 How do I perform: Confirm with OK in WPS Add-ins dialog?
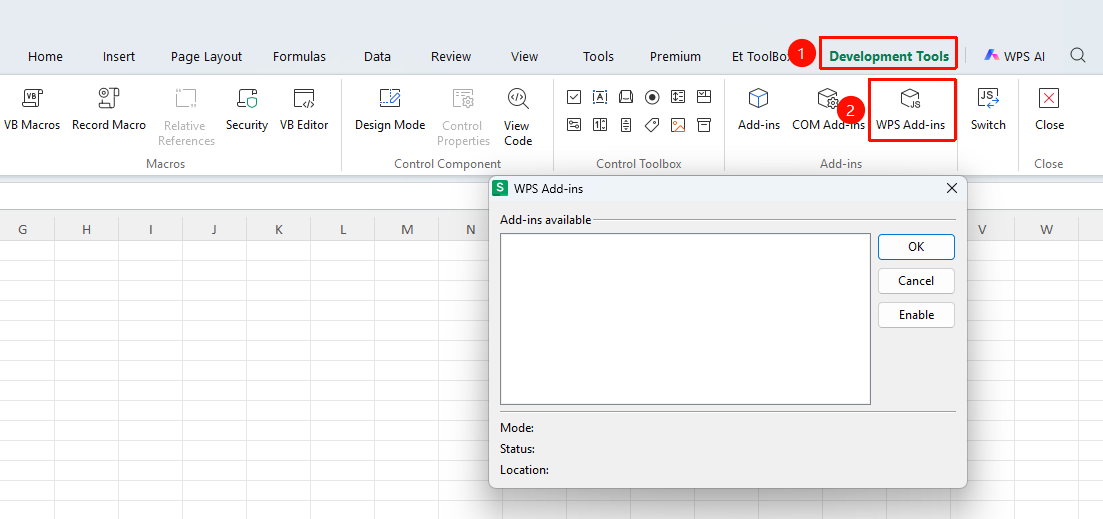tap(916, 247)
